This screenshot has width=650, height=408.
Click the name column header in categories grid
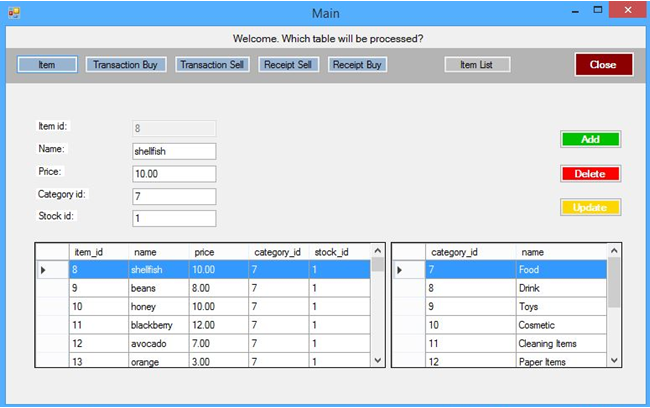point(561,252)
